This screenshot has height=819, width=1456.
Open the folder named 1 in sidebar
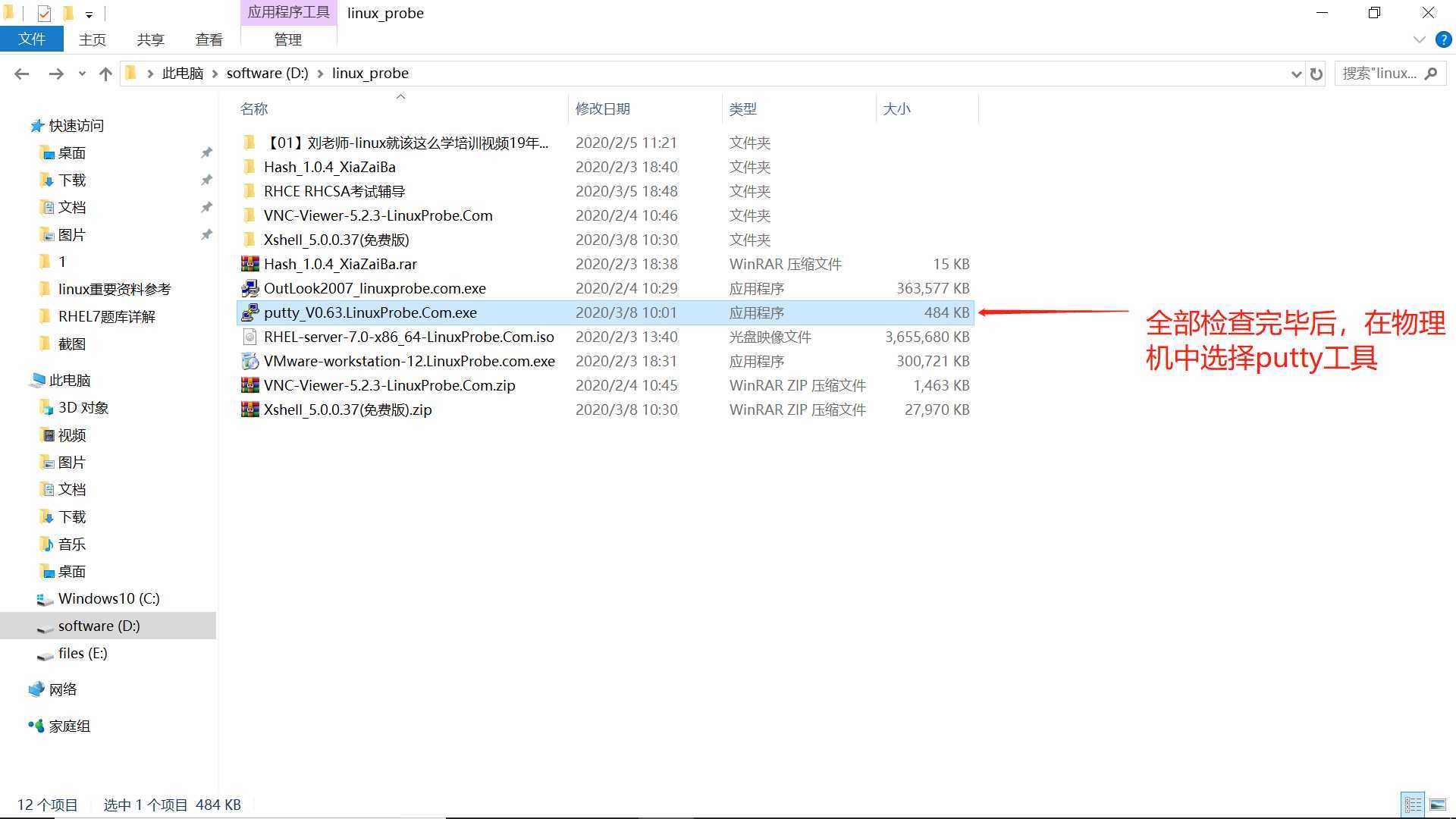pyautogui.click(x=62, y=262)
